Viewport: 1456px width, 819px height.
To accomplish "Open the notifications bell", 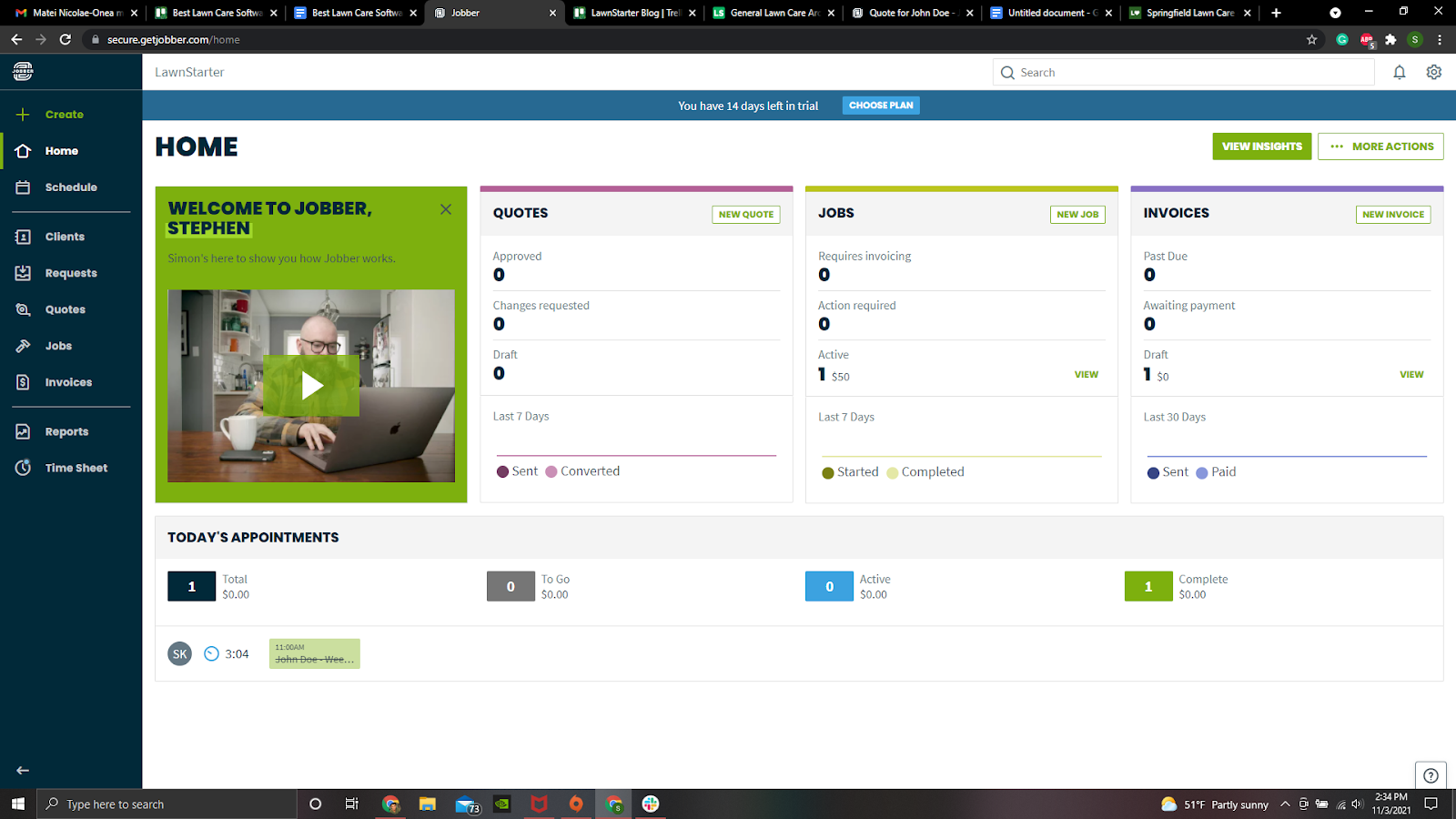I will click(1400, 72).
